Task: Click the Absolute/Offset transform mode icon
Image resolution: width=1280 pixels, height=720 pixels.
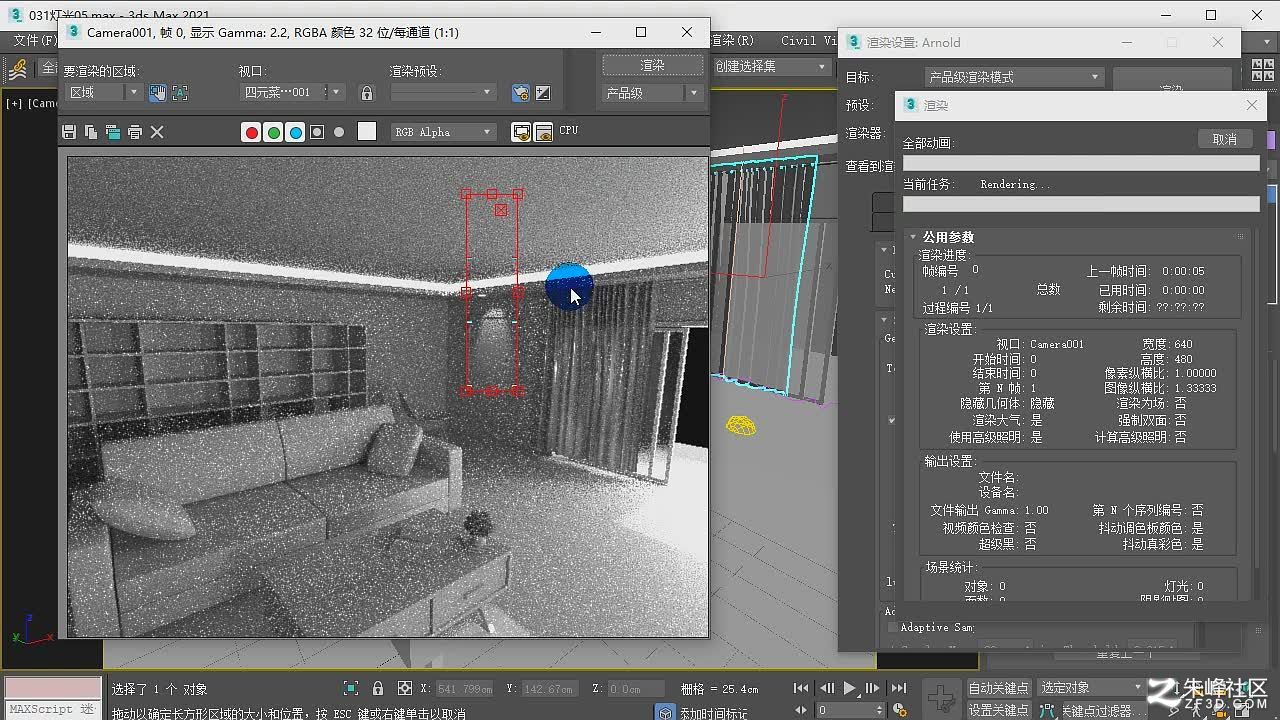Action: click(405, 688)
